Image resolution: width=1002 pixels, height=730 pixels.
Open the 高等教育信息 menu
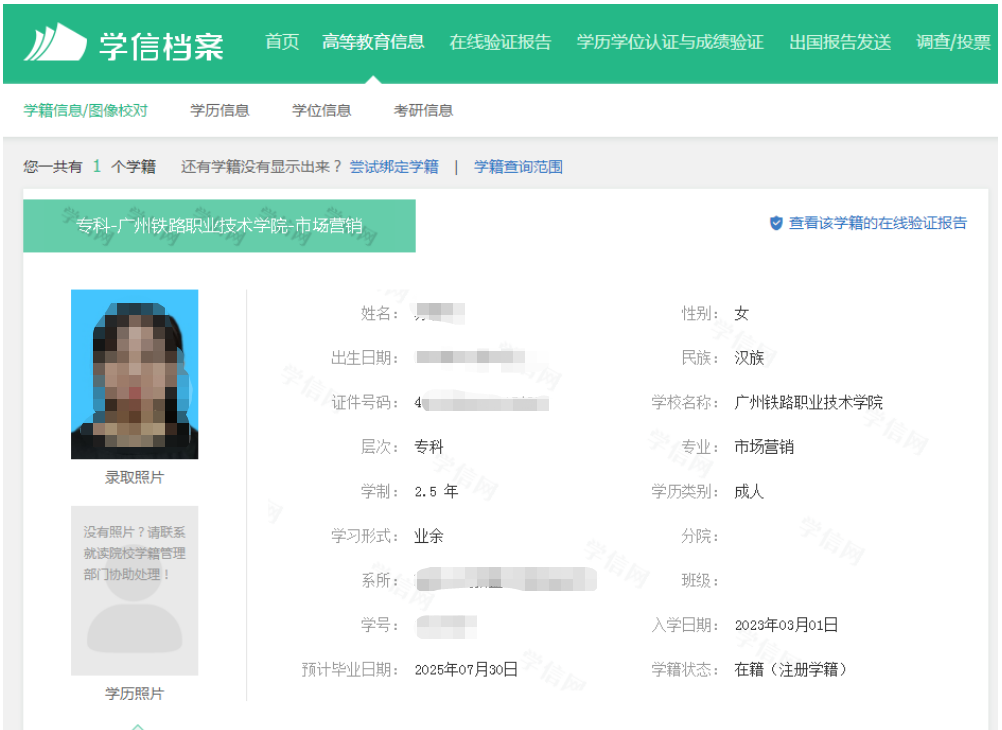[373, 42]
